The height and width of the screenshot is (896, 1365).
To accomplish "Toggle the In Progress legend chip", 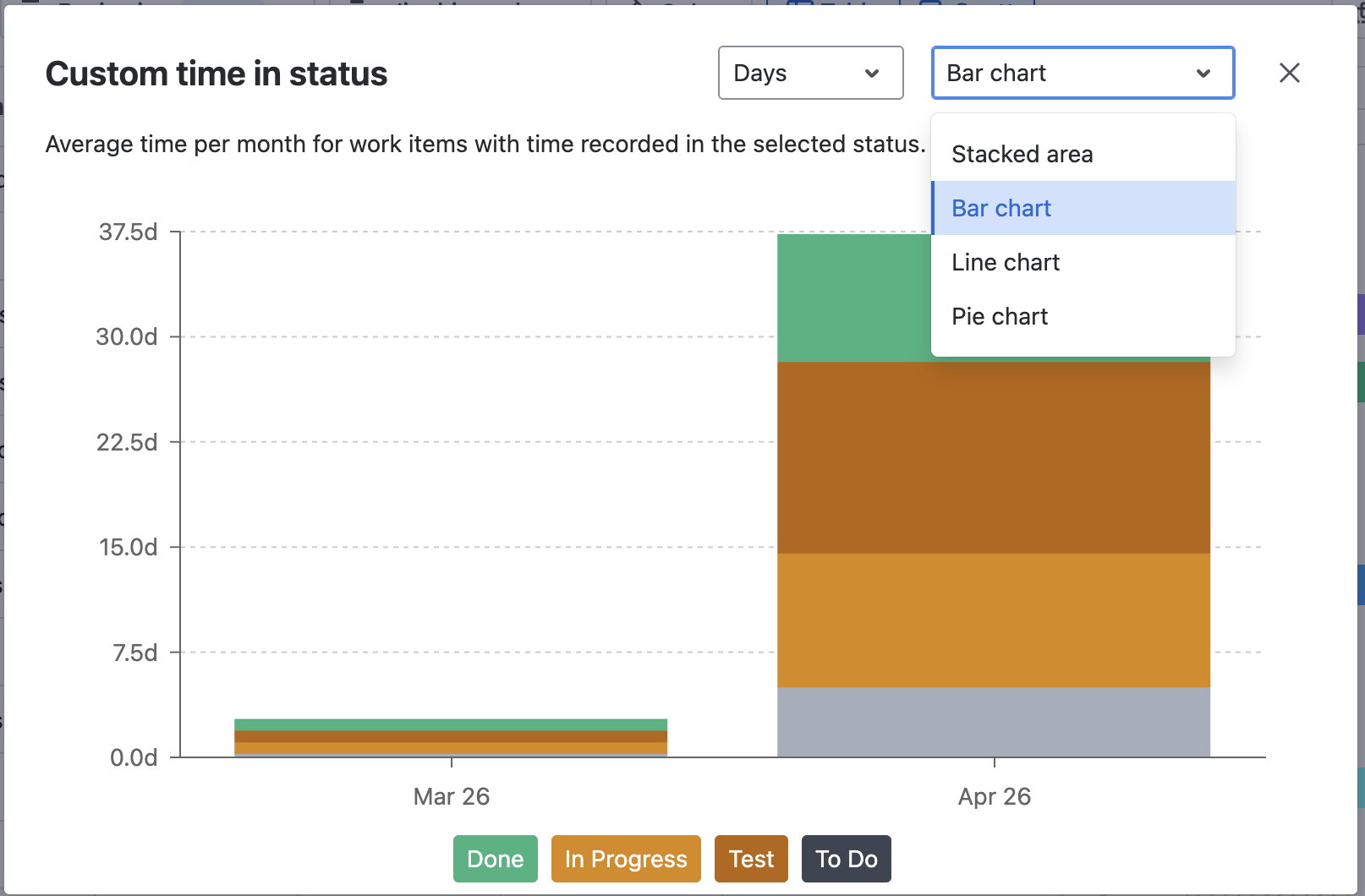I will (x=626, y=859).
